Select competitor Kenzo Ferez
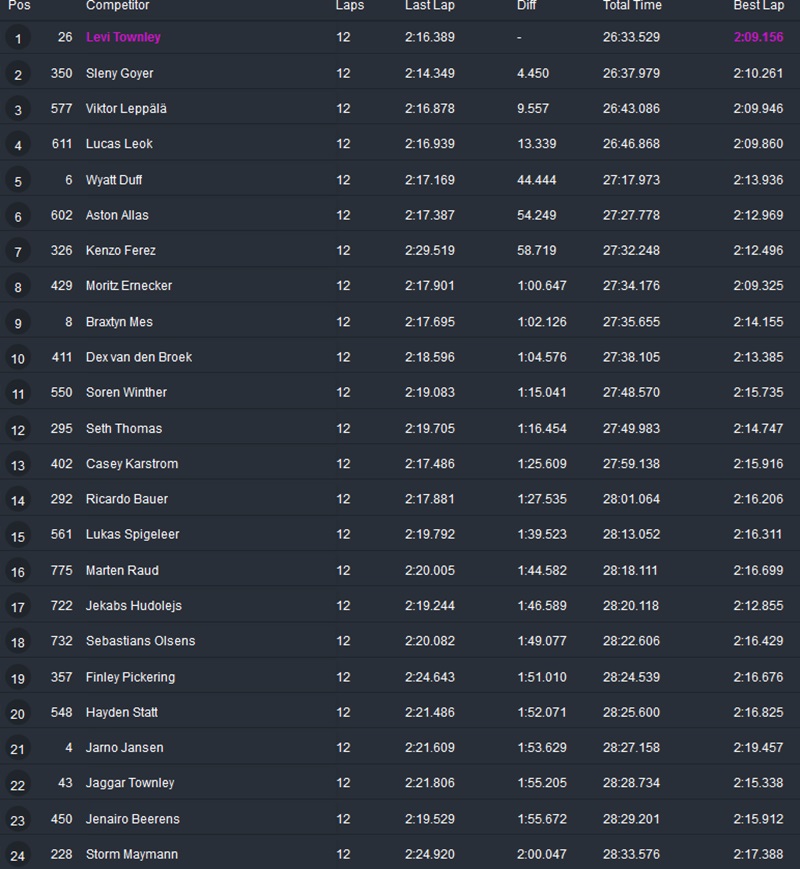This screenshot has height=869, width=800. click(121, 251)
